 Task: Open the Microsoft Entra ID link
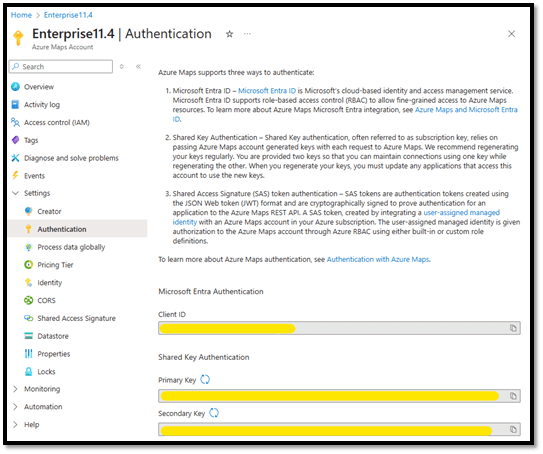(x=267, y=91)
